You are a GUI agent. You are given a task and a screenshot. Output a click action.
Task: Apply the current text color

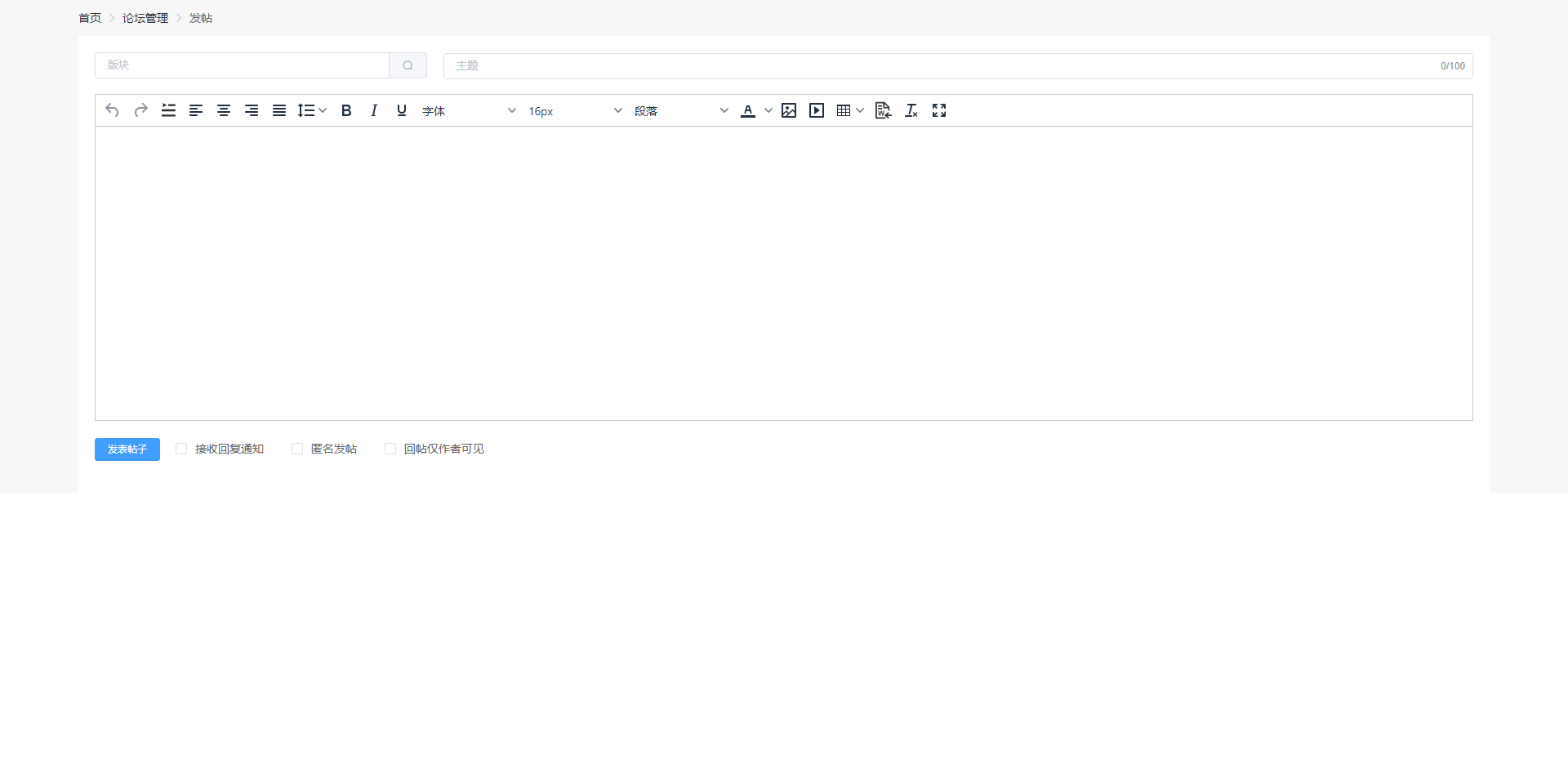point(748,110)
